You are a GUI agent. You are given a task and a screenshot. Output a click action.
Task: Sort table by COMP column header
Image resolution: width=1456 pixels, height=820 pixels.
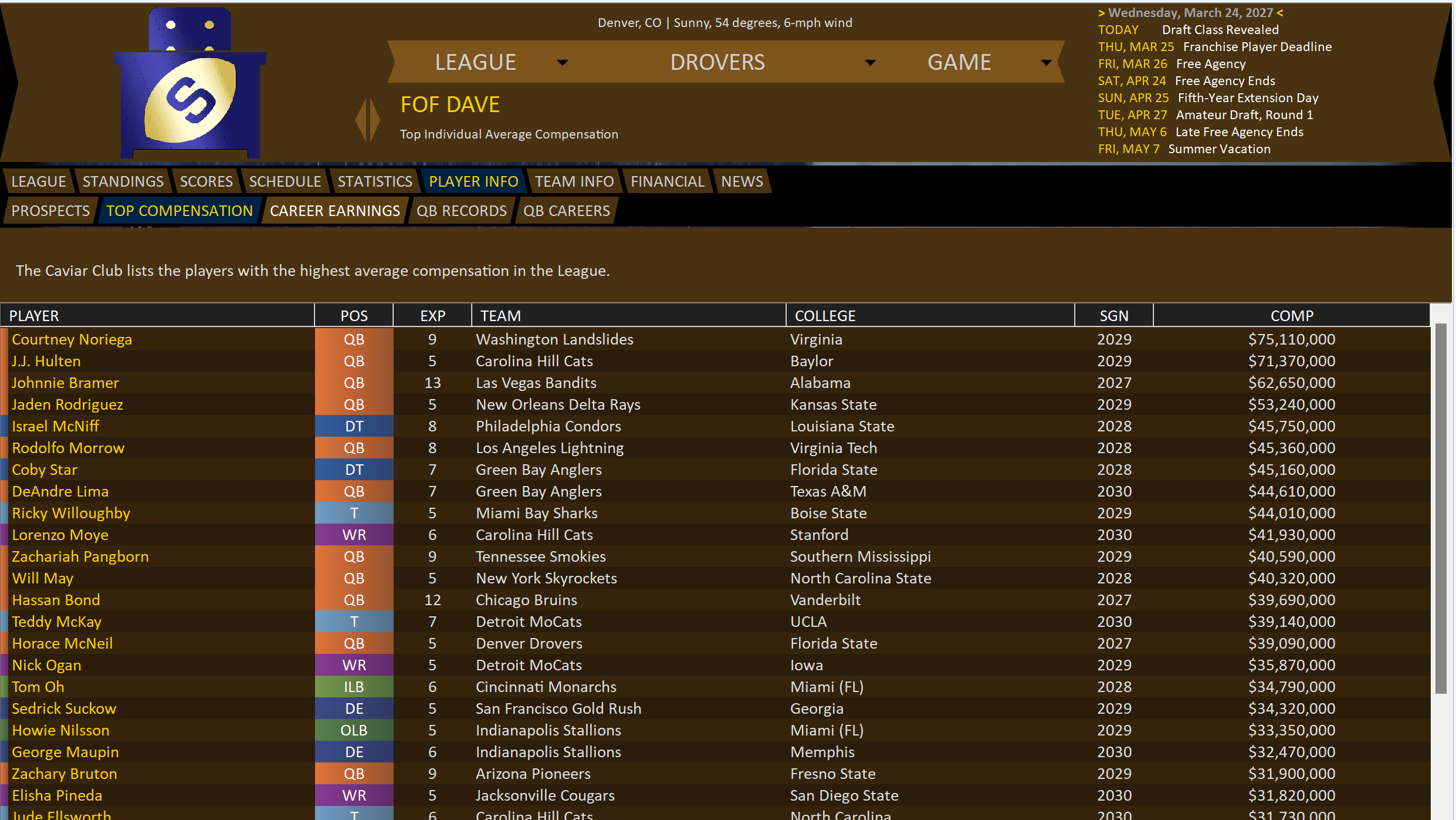pyautogui.click(x=1292, y=316)
